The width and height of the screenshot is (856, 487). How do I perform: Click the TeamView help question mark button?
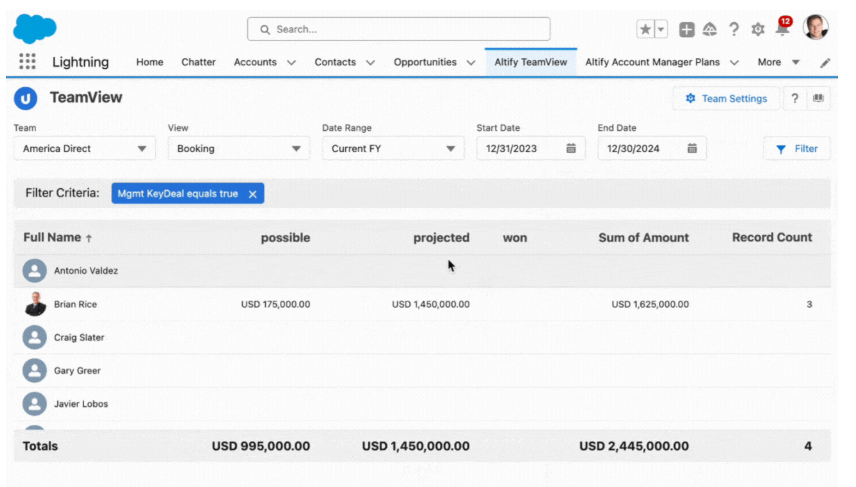pyautogui.click(x=794, y=98)
